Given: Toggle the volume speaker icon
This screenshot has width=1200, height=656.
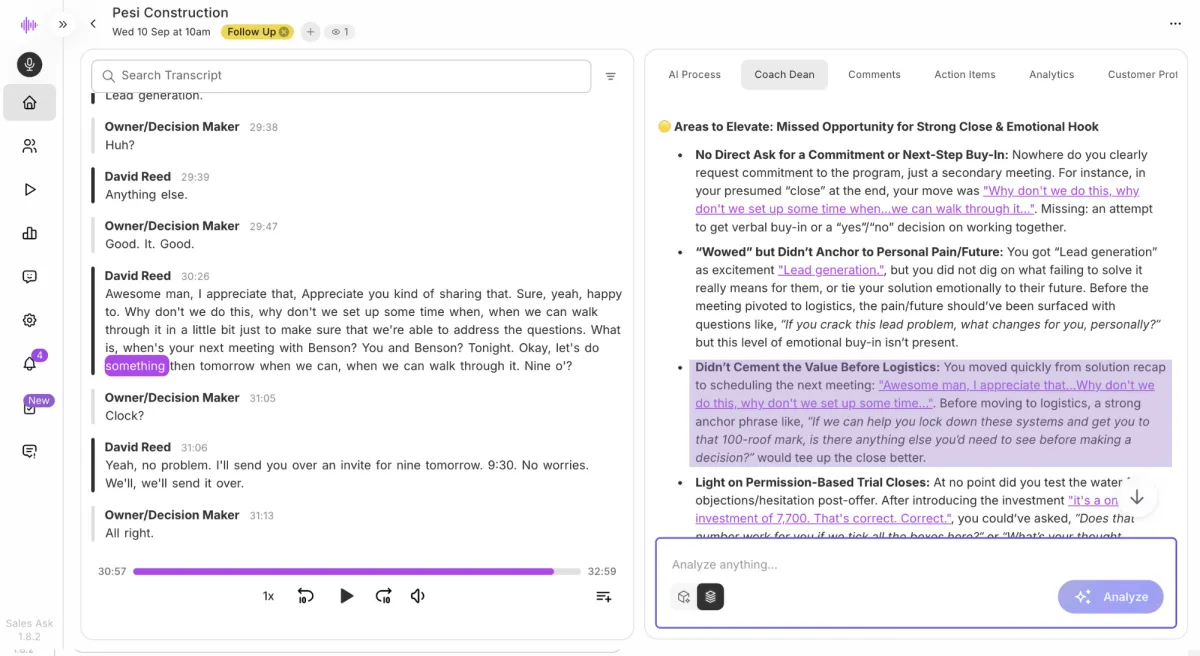Looking at the screenshot, I should 418,596.
